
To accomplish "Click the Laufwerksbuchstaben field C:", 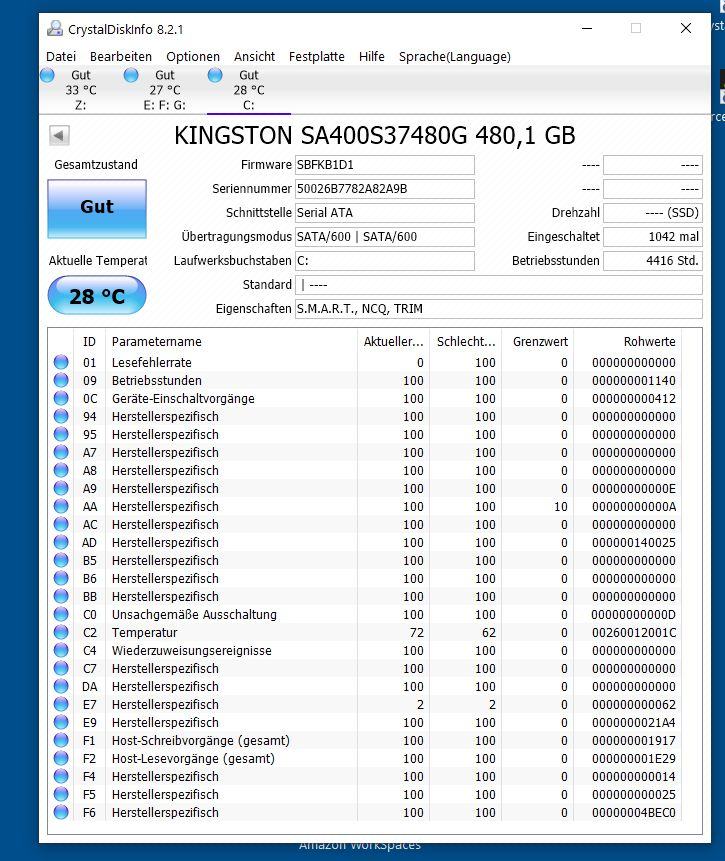I will [384, 261].
